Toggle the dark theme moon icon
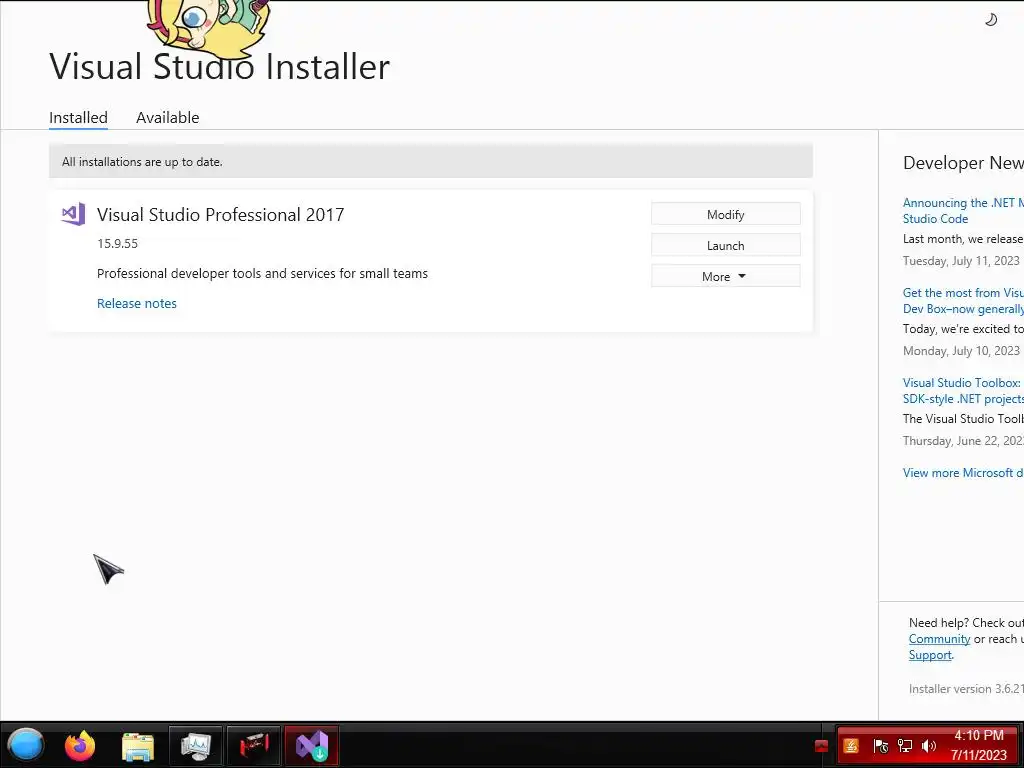 991,20
